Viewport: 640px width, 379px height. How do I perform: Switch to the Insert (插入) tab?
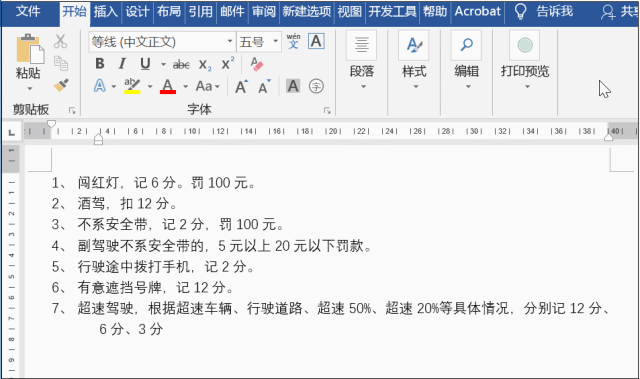(x=106, y=11)
